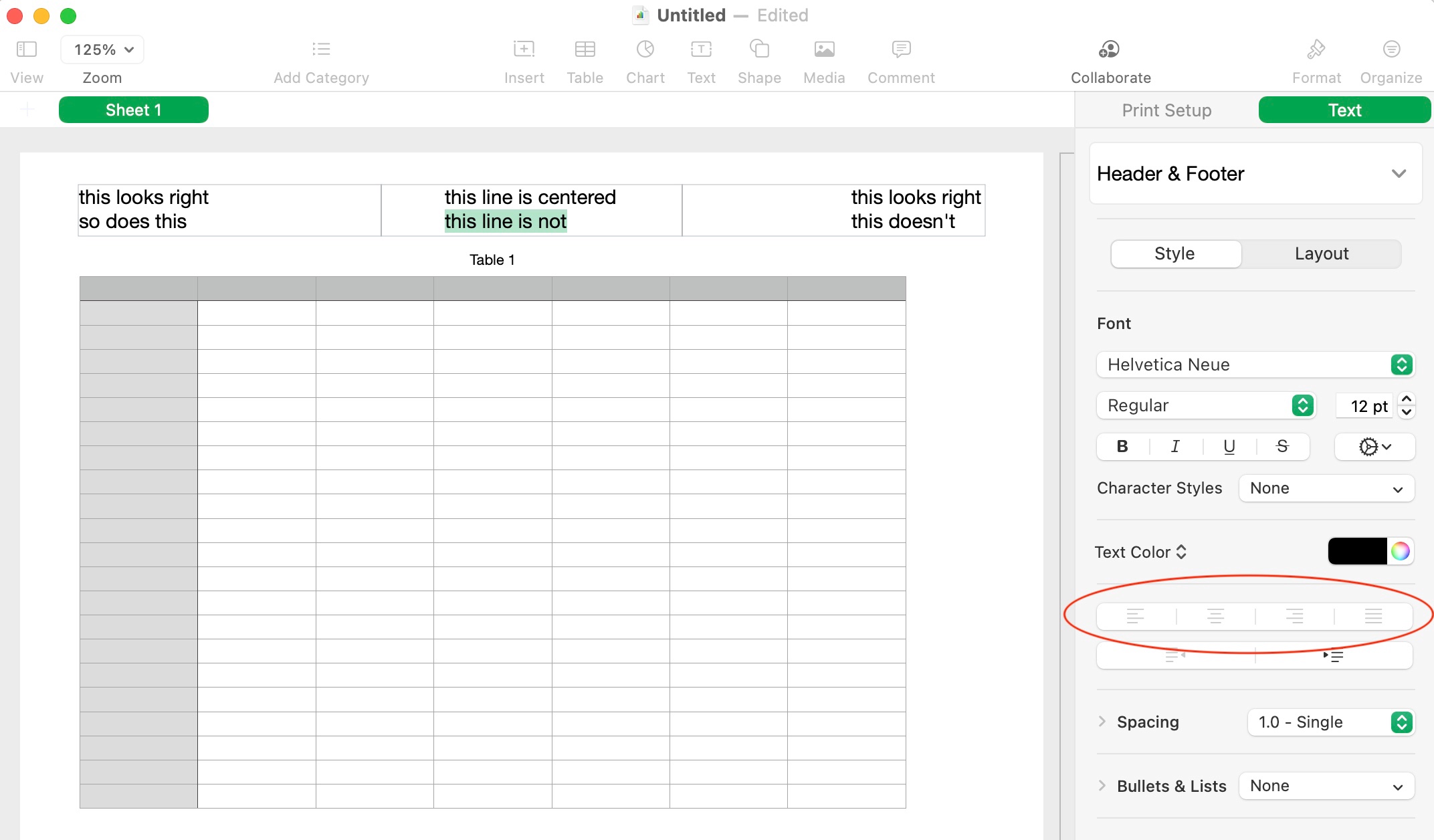Expand the Spacing disclosure arrow
This screenshot has height=840, width=1434.
coord(1102,722)
